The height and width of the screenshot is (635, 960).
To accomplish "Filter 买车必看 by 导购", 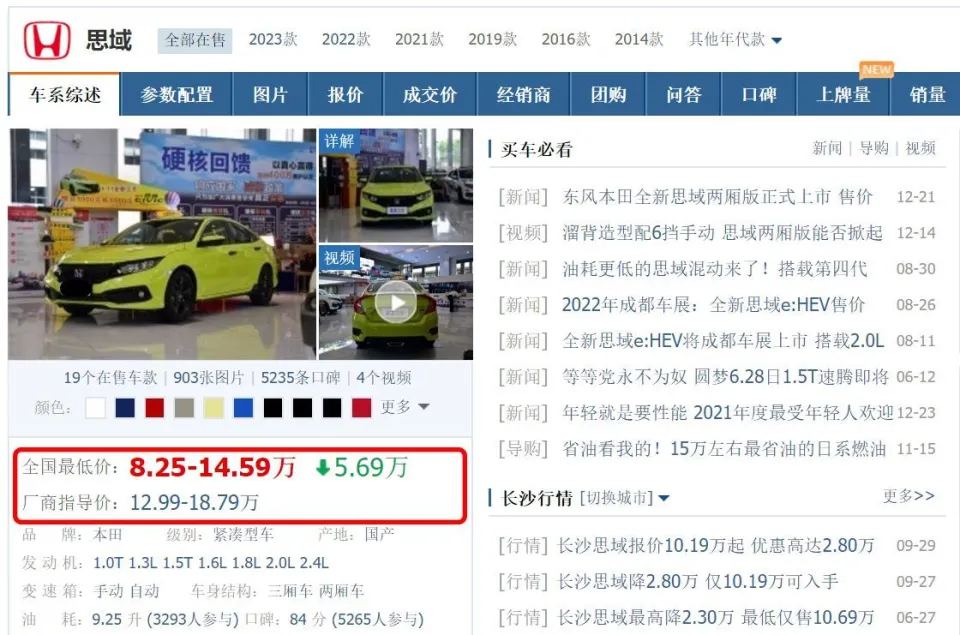I will point(874,148).
